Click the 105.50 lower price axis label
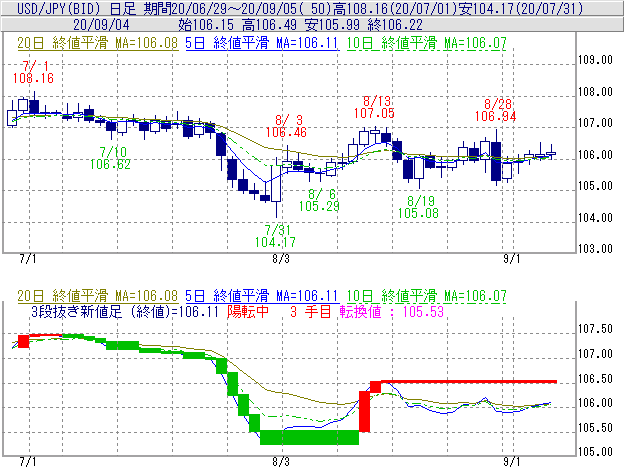Image resolution: width=624 pixels, height=474 pixels. tap(595, 428)
